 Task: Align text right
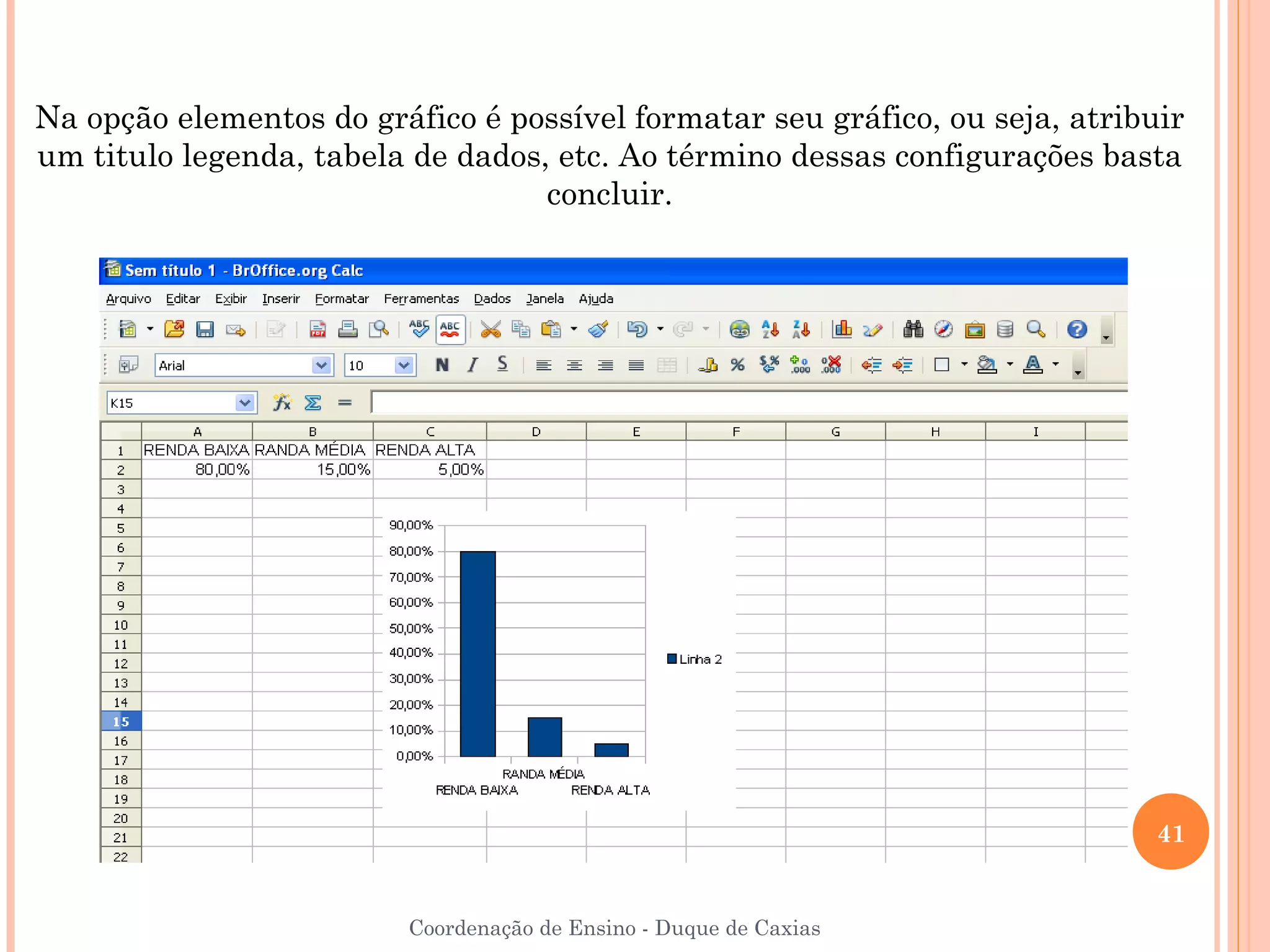pos(605,366)
